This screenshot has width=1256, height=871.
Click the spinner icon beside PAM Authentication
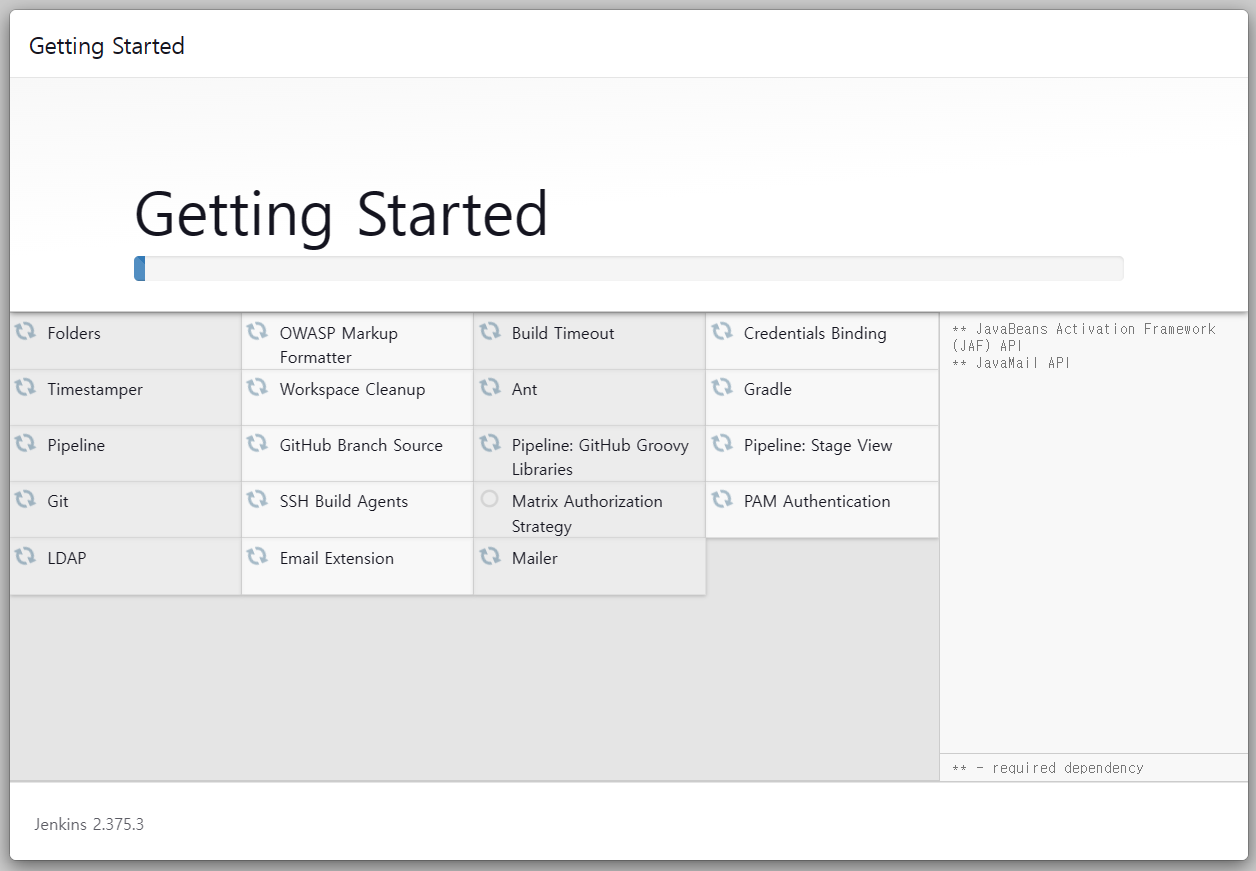(722, 499)
